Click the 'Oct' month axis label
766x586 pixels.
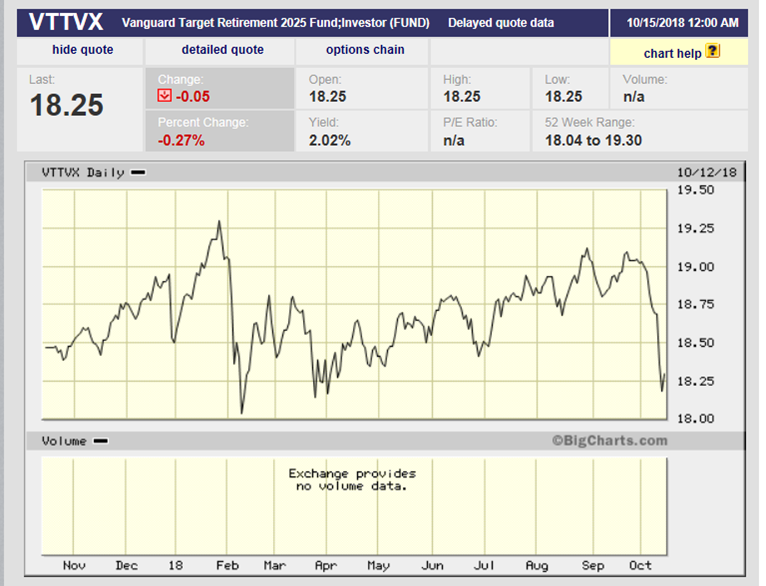[640, 565]
